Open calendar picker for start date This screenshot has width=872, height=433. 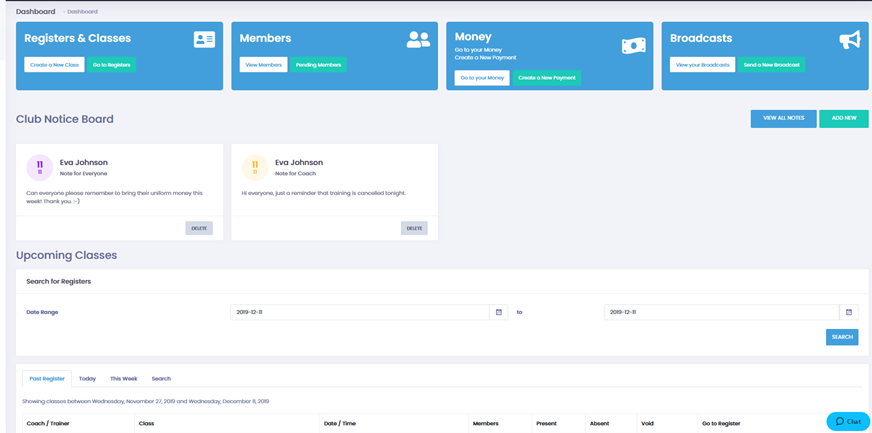point(498,312)
